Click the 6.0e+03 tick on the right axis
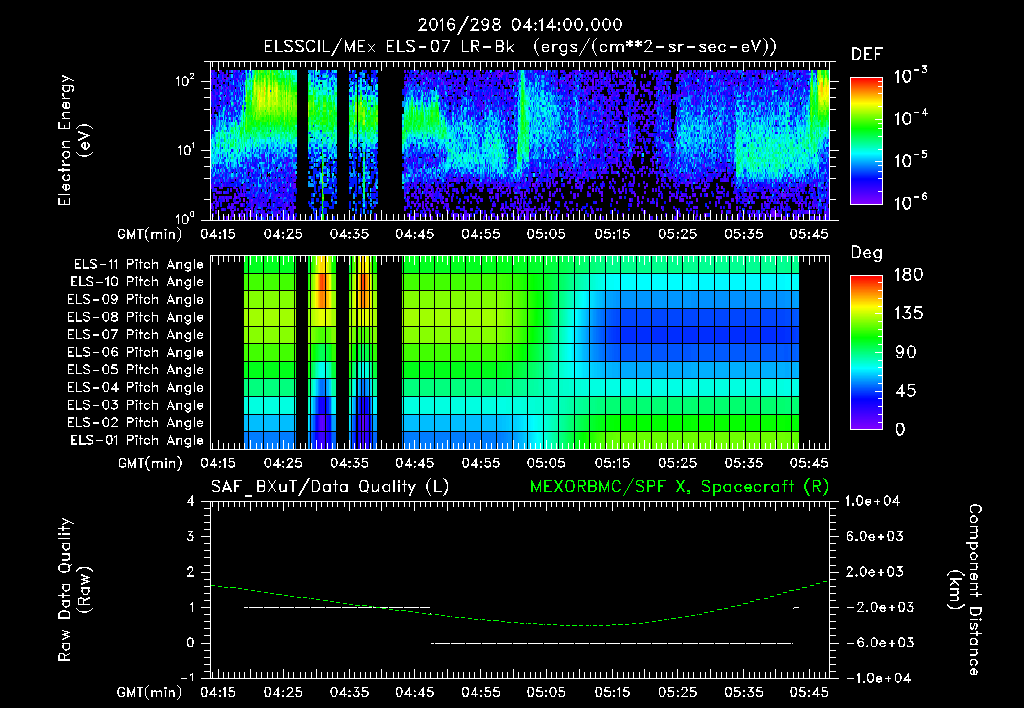This screenshot has width=1024, height=708. point(875,536)
